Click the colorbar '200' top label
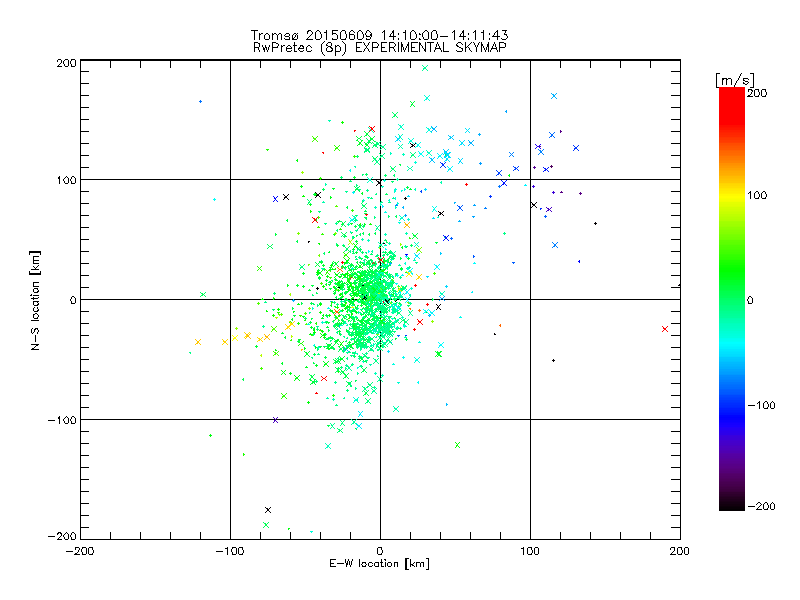The height and width of the screenshot is (600, 800). pyautogui.click(x=757, y=93)
